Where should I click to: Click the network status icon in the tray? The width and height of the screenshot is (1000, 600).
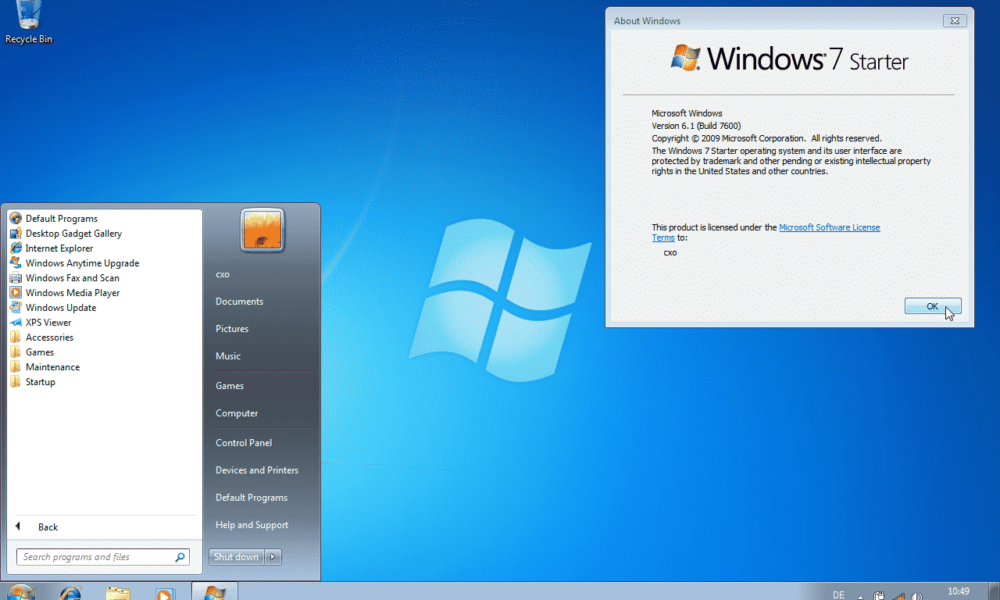(x=897, y=593)
